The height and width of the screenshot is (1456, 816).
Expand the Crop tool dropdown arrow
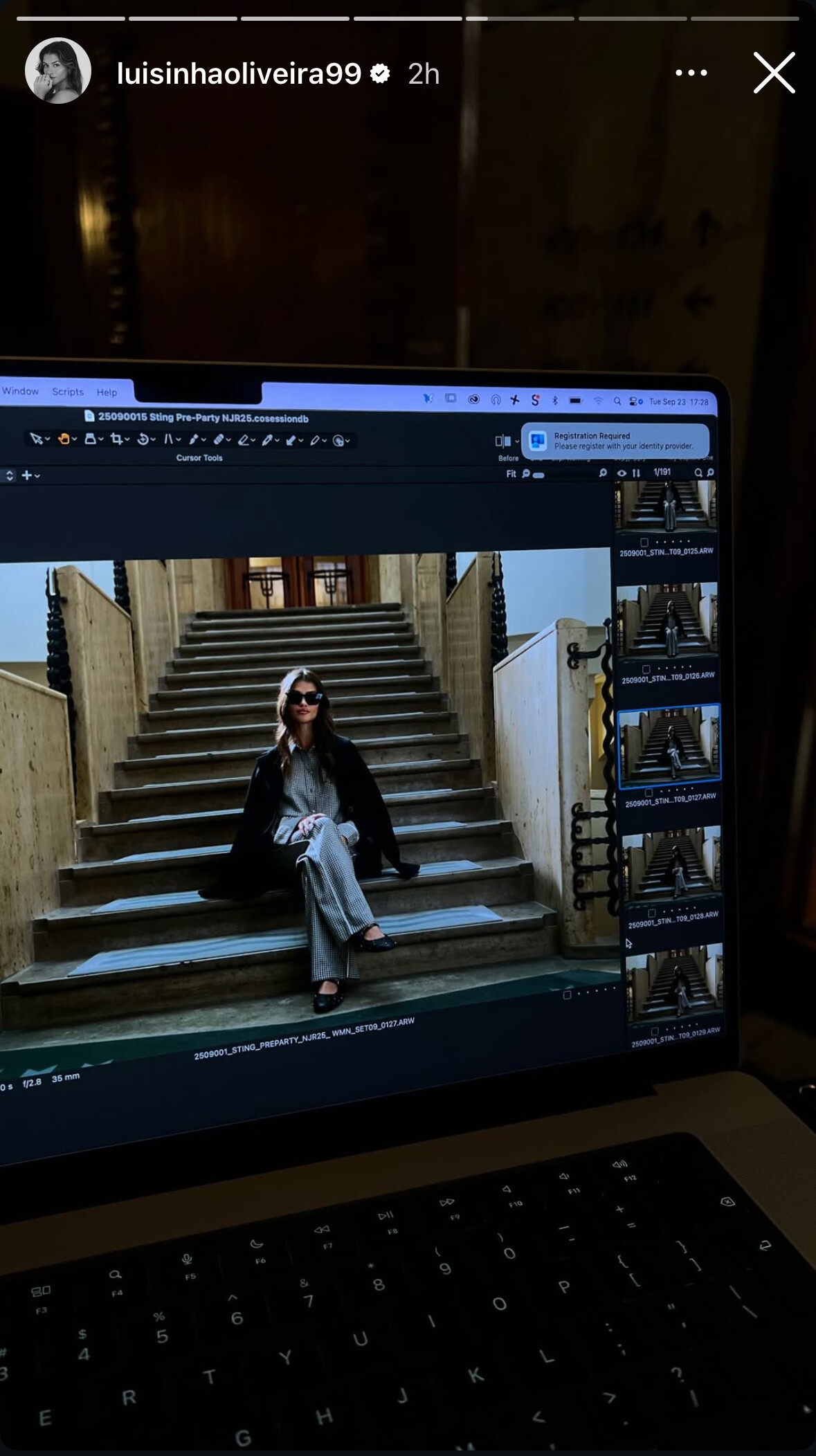(x=127, y=439)
